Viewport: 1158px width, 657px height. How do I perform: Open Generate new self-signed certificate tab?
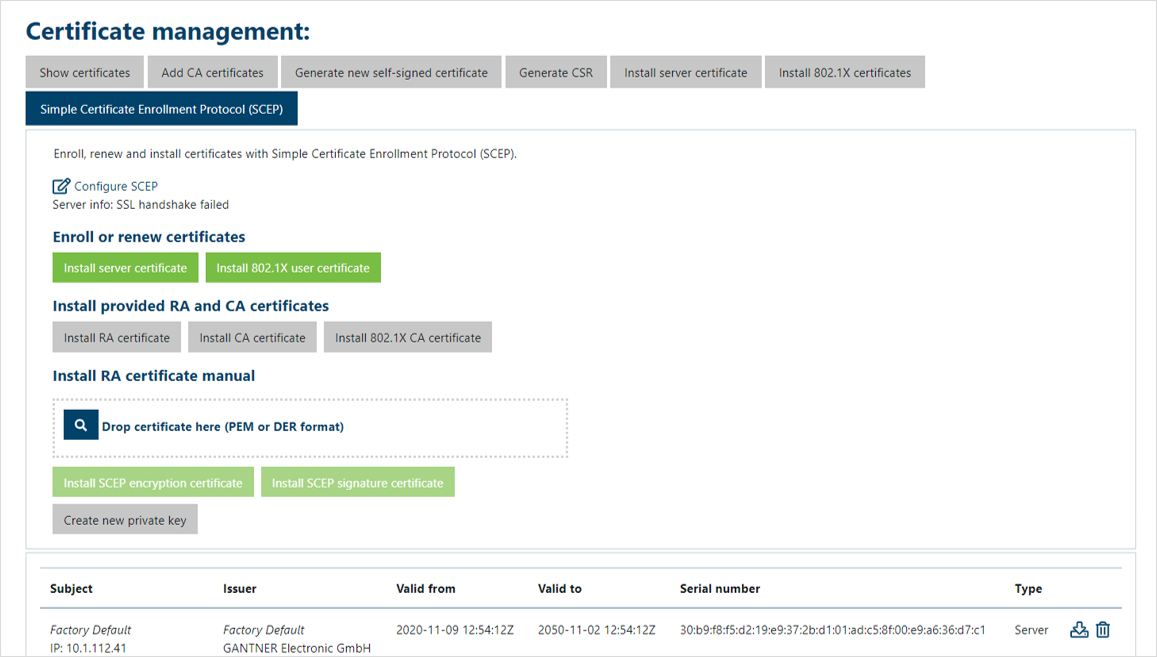pyautogui.click(x=391, y=72)
